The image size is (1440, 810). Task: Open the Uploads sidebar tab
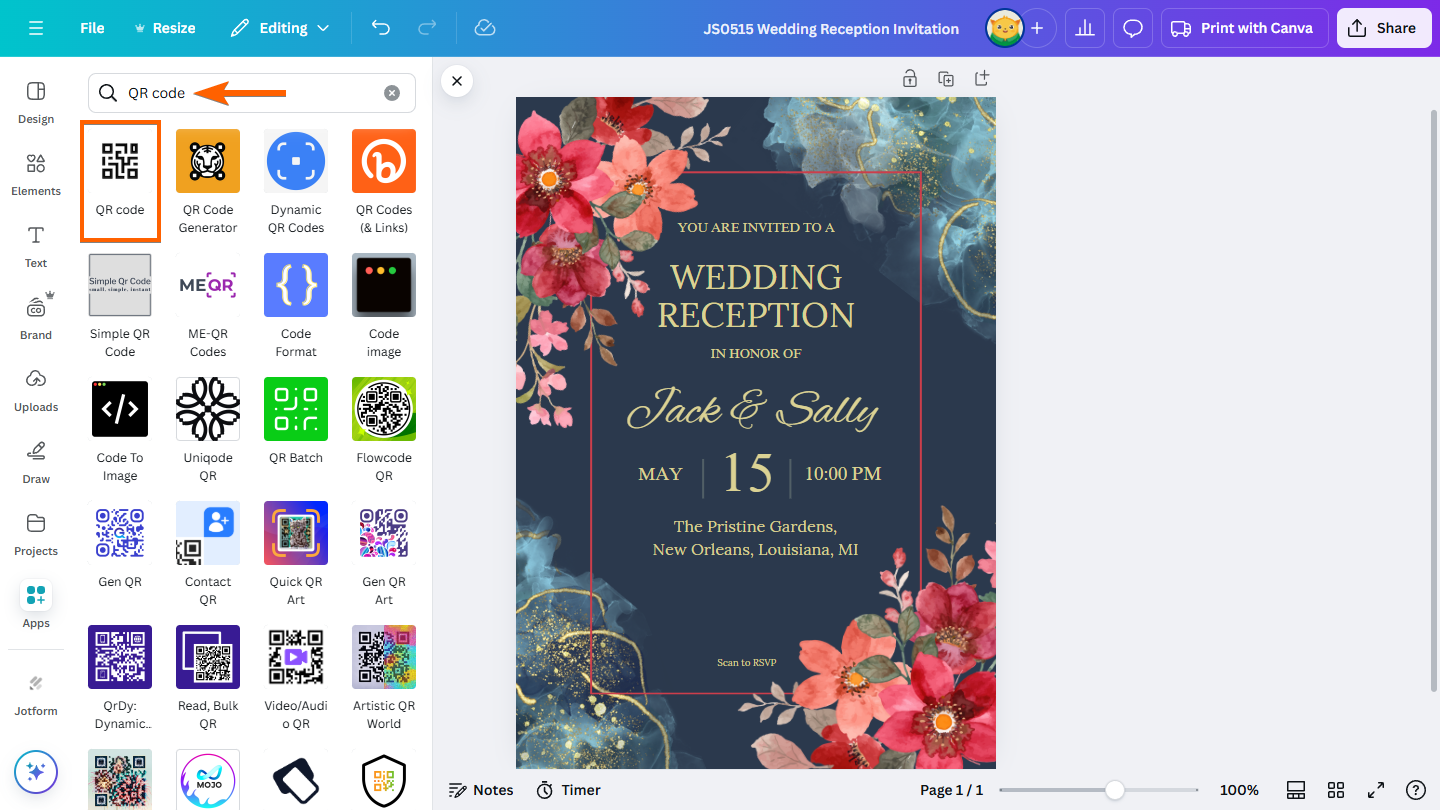tap(36, 390)
